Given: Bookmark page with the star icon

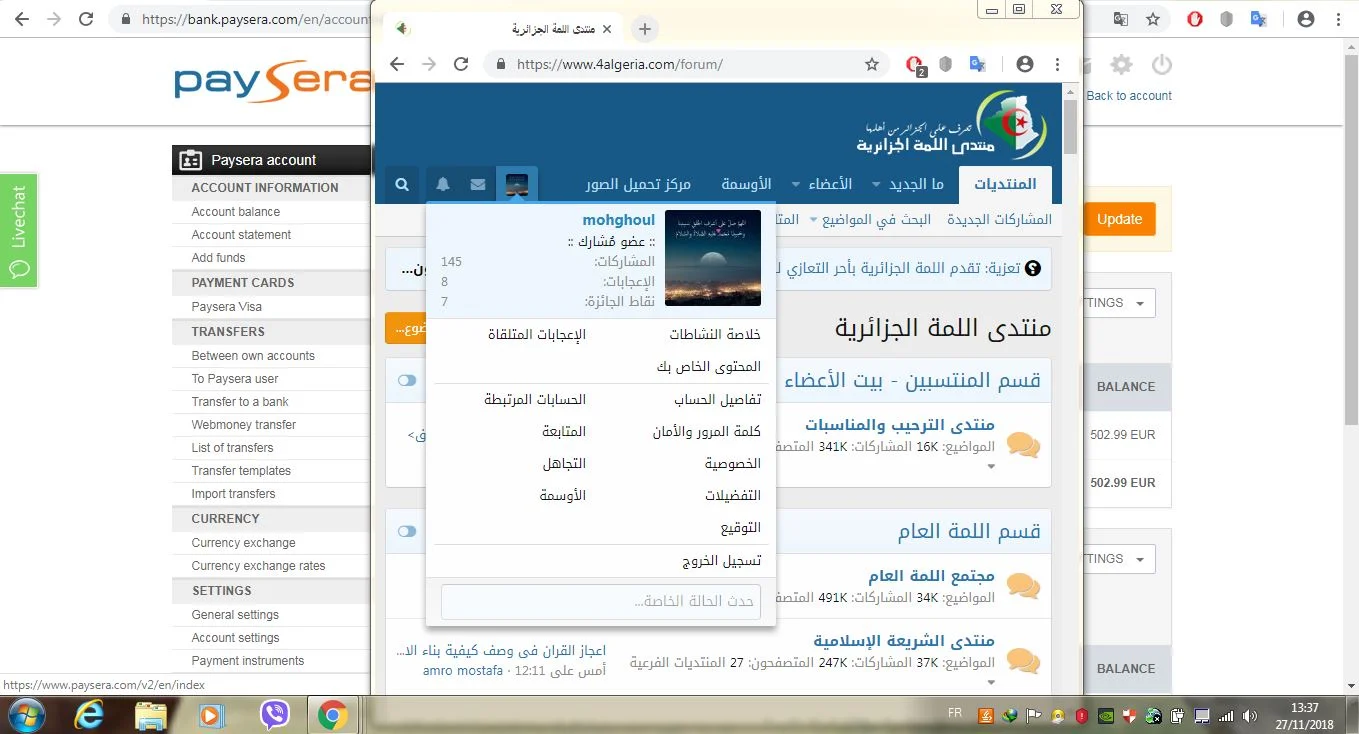Looking at the screenshot, I should point(871,64).
